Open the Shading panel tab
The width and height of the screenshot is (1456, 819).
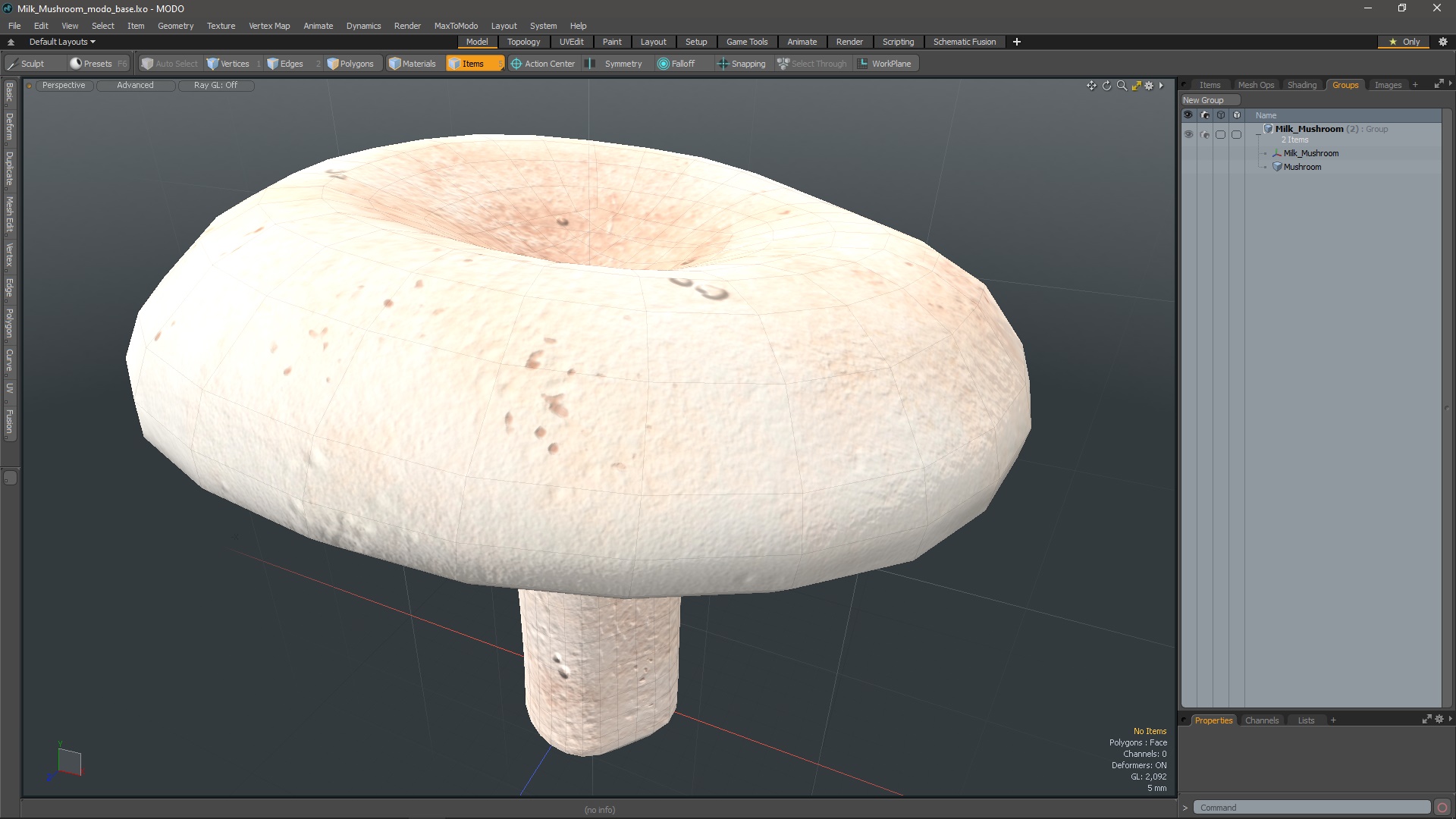1302,85
